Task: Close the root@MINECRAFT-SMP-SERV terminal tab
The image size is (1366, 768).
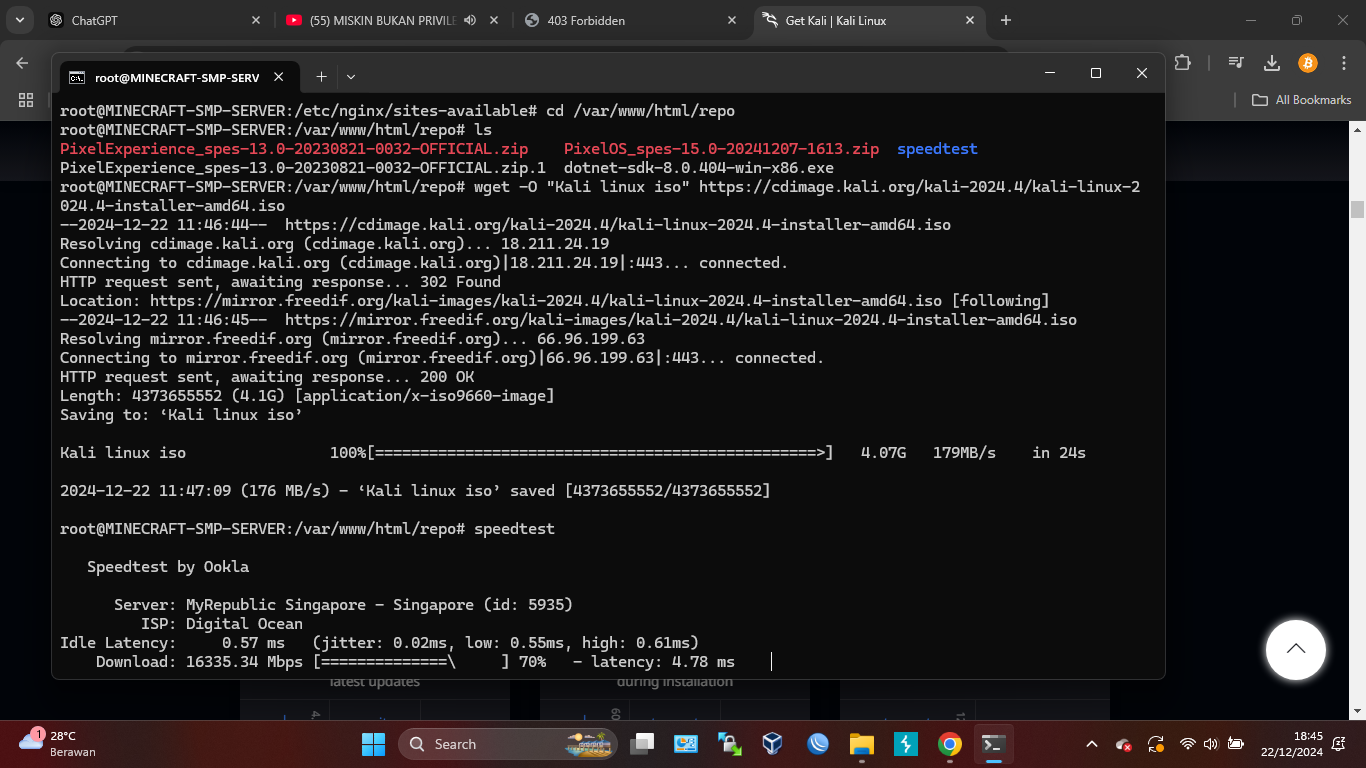Action: 278,77
